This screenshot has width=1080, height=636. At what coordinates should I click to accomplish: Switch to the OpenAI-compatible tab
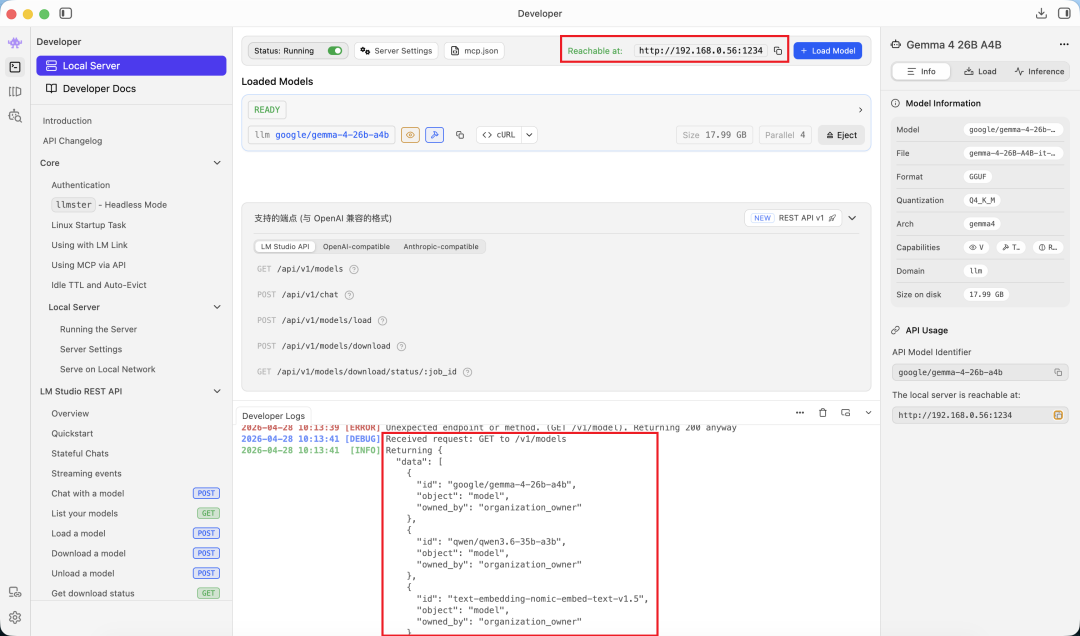coord(356,247)
